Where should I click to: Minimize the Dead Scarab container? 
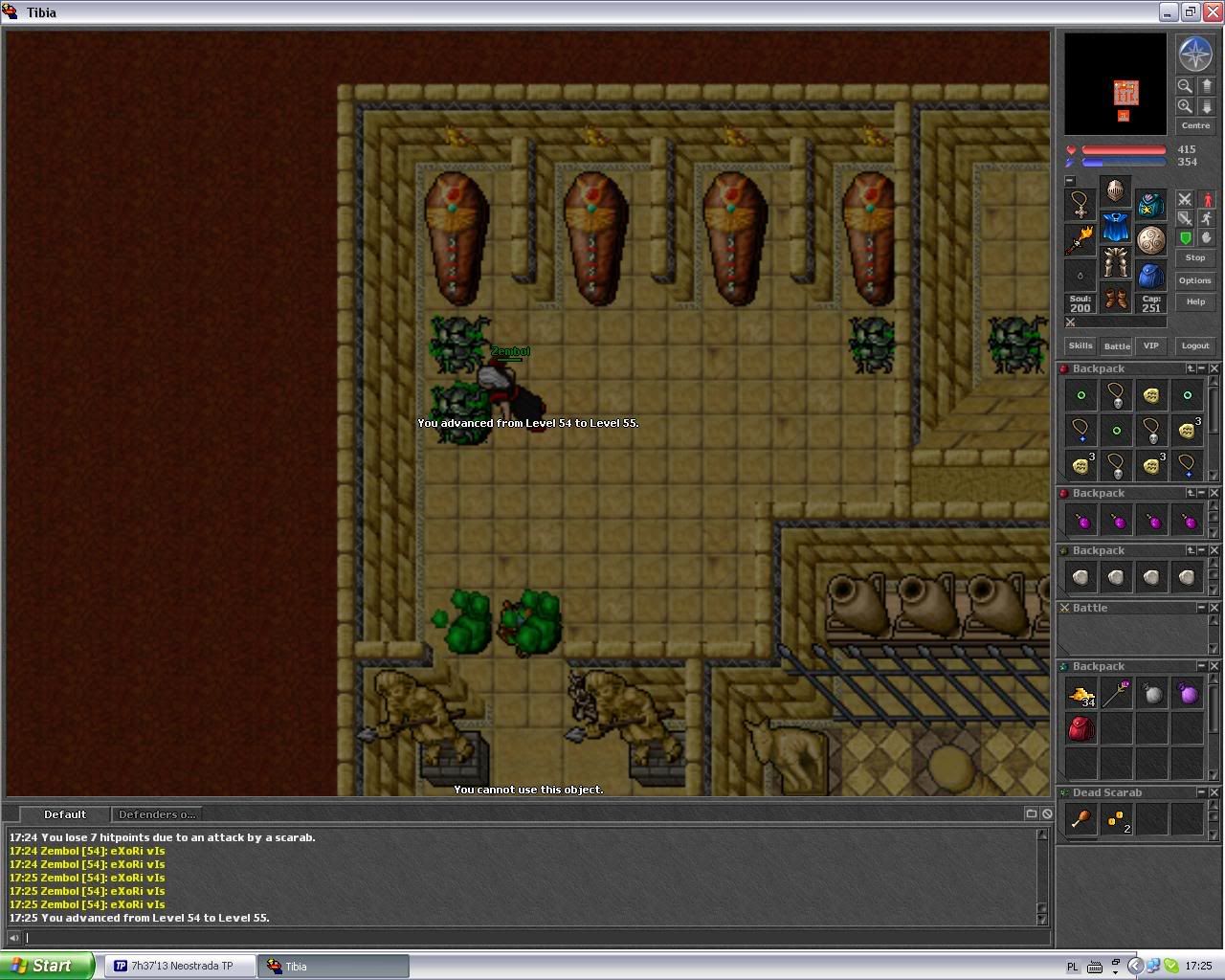click(1202, 792)
